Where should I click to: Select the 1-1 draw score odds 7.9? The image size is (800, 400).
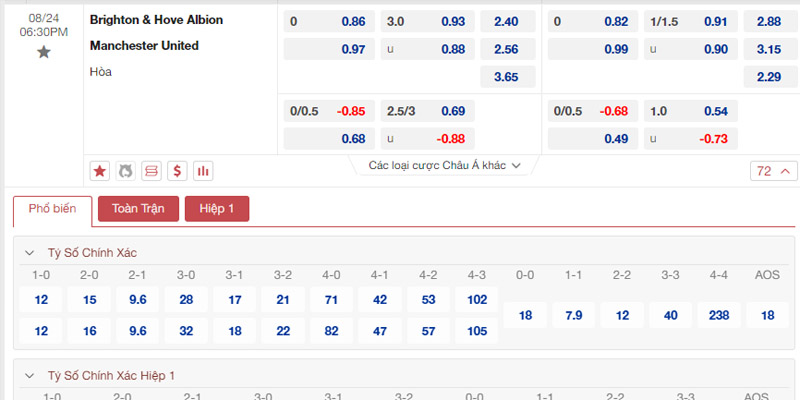[573, 315]
